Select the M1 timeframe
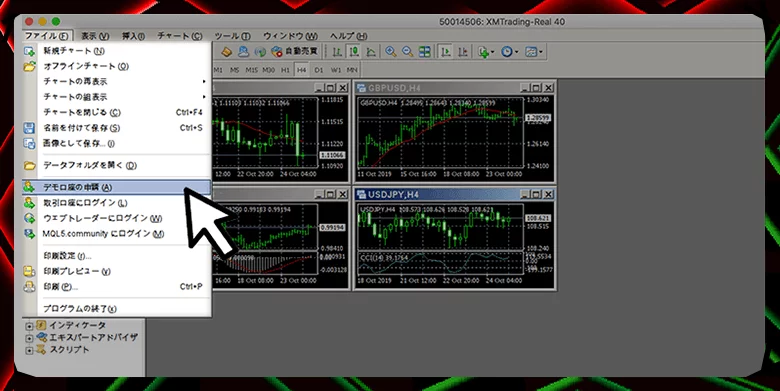This screenshot has height=391, width=780. pos(218,70)
